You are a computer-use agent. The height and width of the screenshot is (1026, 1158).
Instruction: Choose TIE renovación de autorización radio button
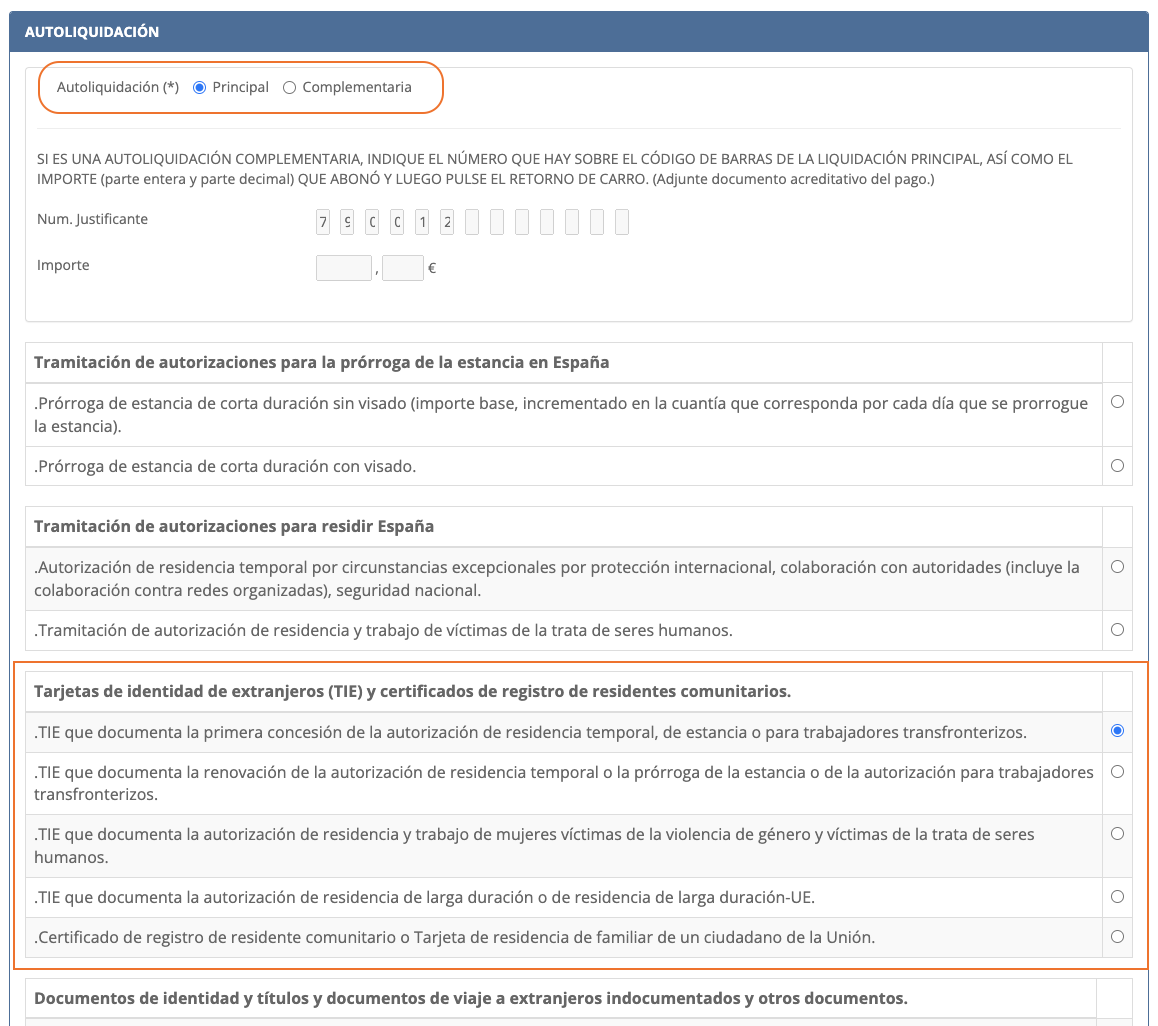(1117, 772)
